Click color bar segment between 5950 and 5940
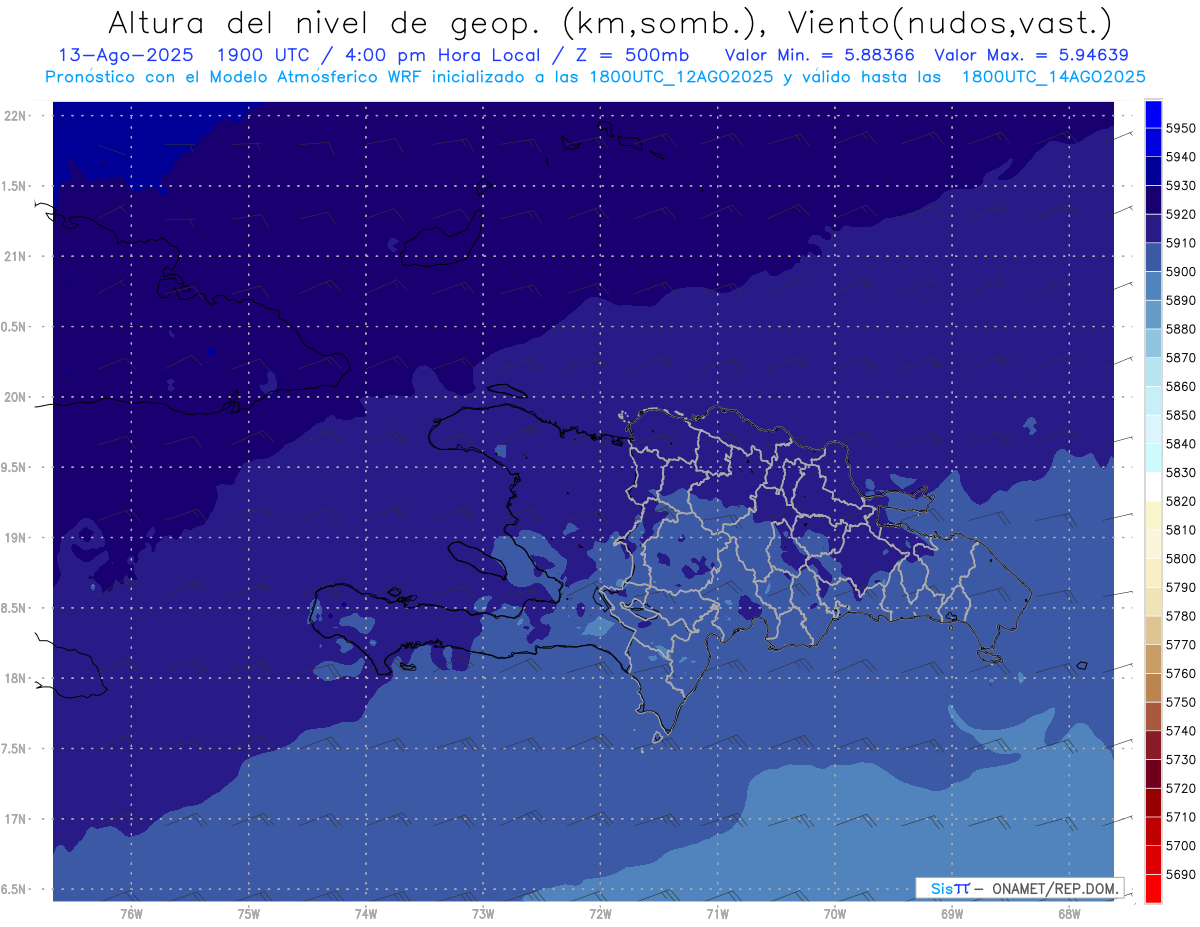 pos(1153,142)
